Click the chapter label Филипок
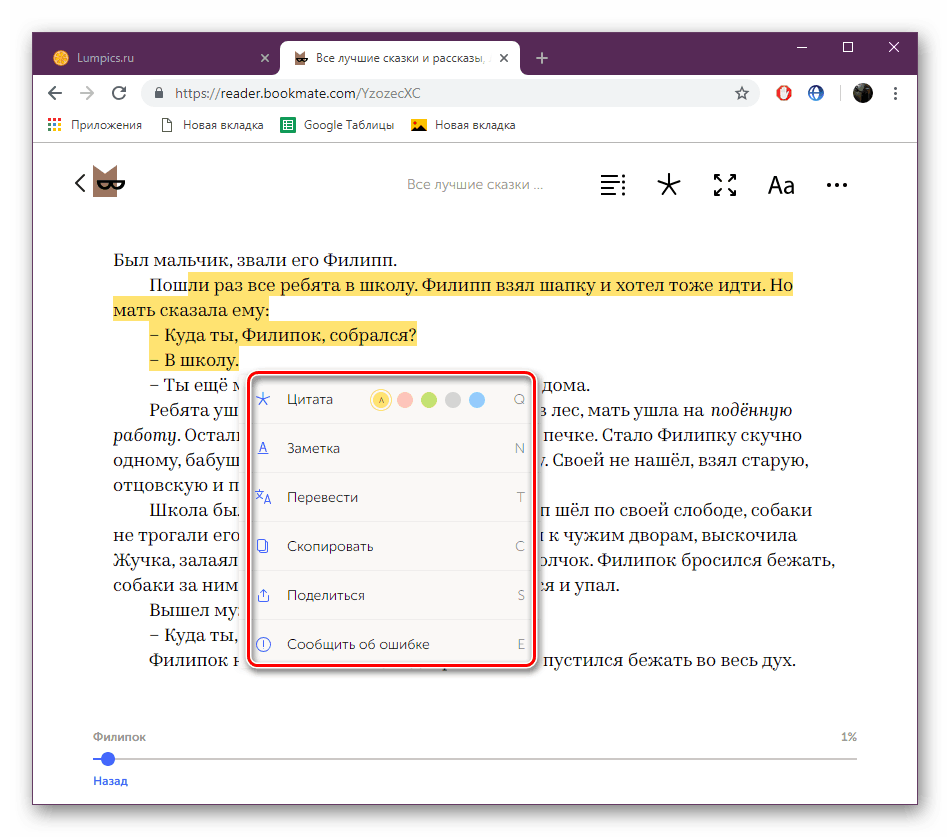 (x=119, y=736)
